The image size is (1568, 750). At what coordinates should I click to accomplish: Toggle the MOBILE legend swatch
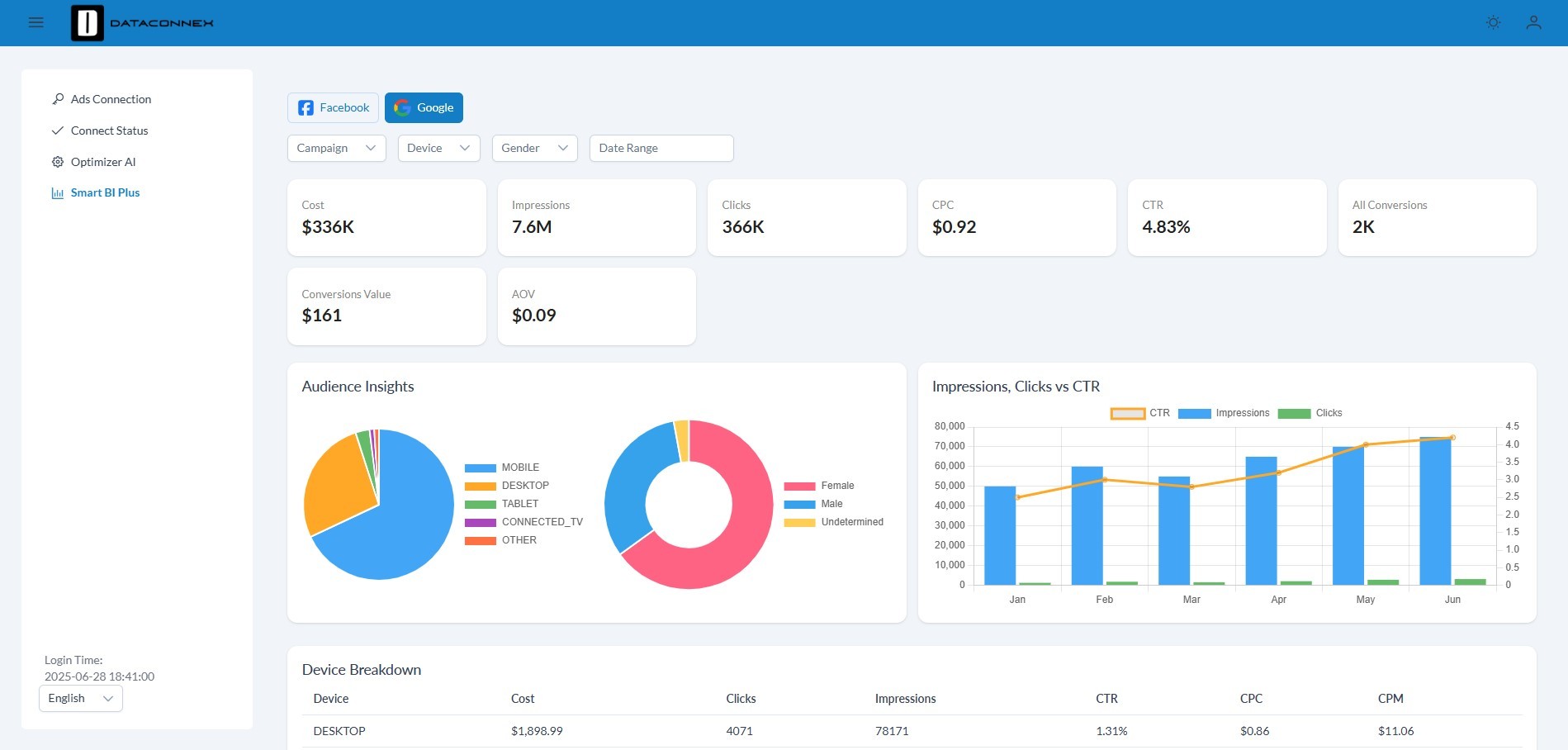(480, 468)
